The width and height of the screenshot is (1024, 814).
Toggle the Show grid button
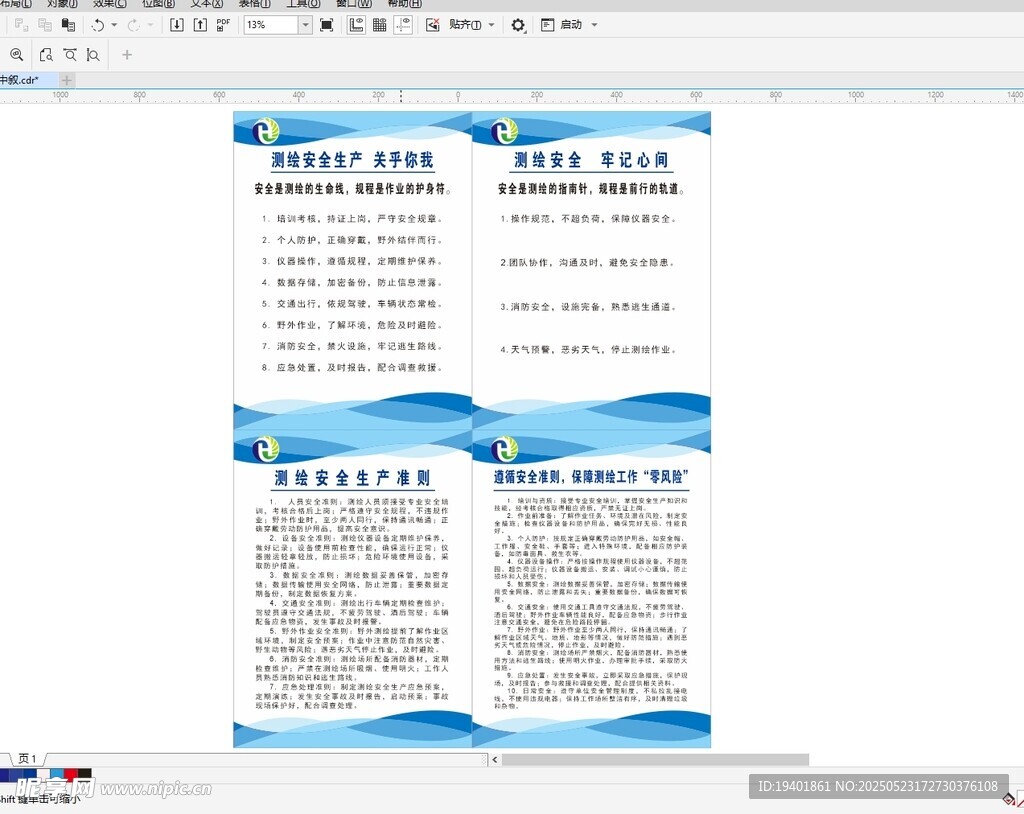click(380, 25)
